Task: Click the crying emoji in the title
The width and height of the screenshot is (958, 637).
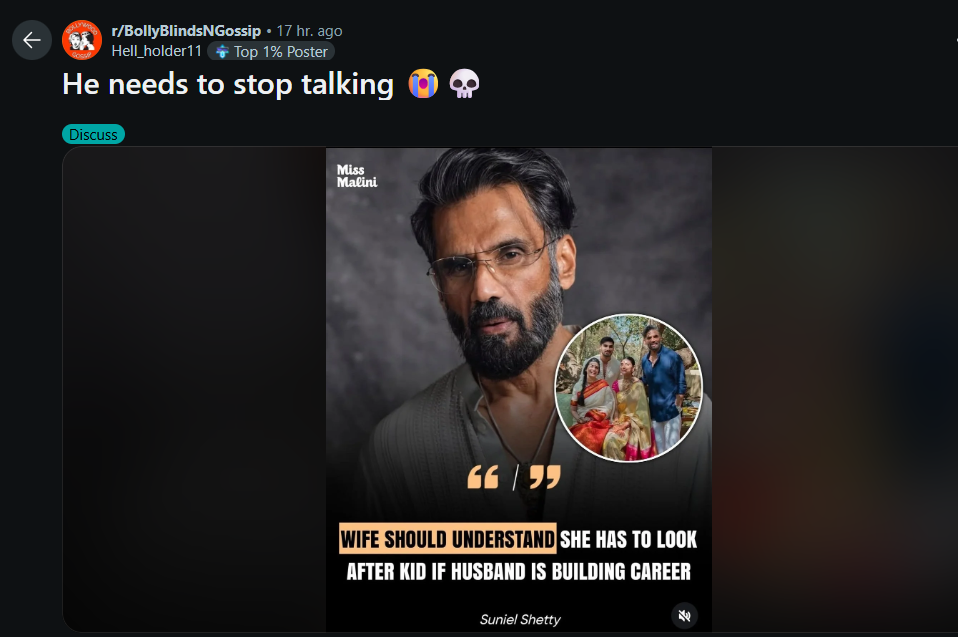Action: 423,85
